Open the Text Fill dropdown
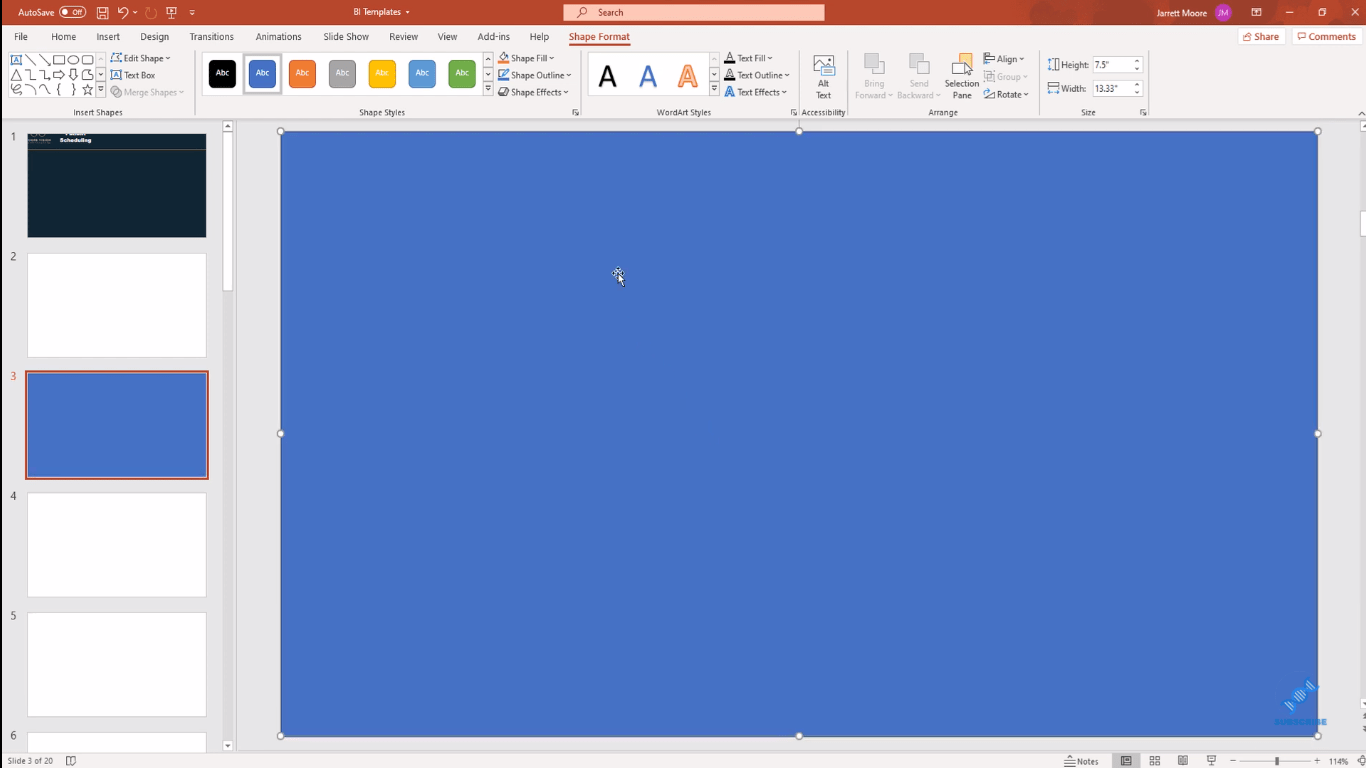 pos(749,58)
